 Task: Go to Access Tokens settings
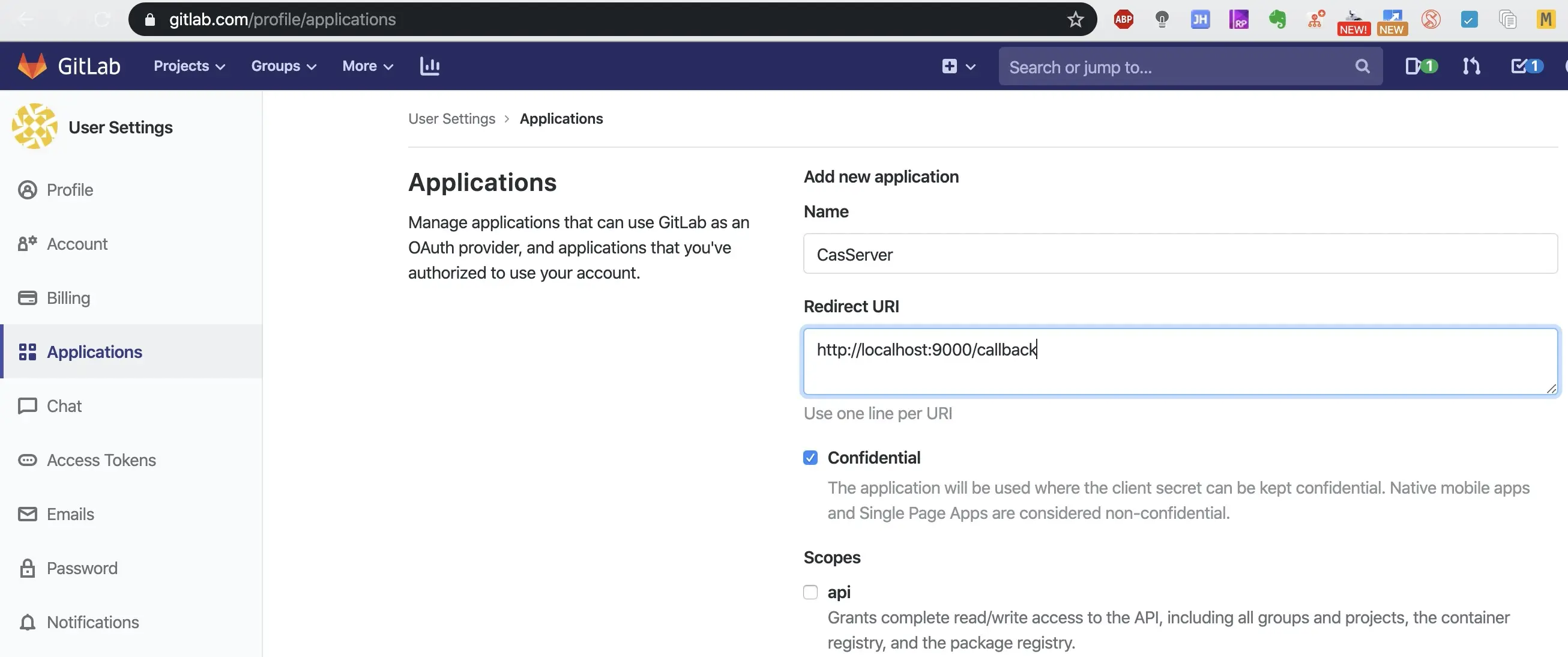[x=101, y=459]
